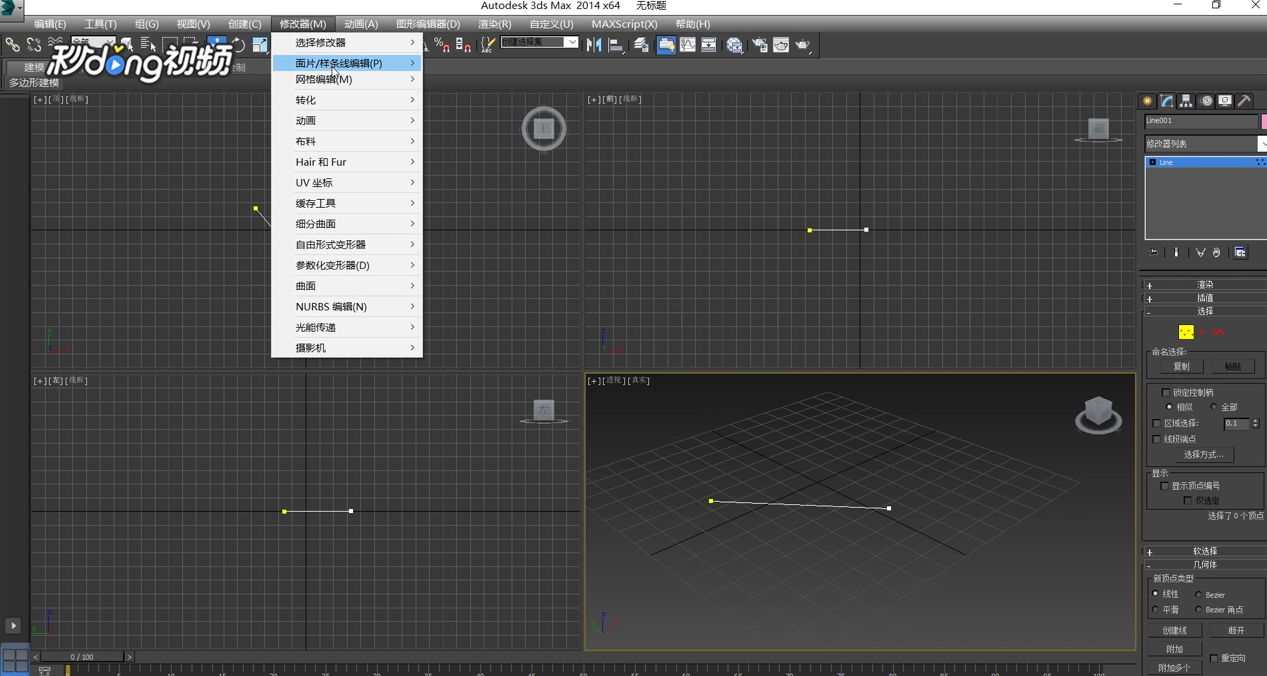Select plain Bezier vertex type radio
This screenshot has width=1267, height=676.
1199,595
